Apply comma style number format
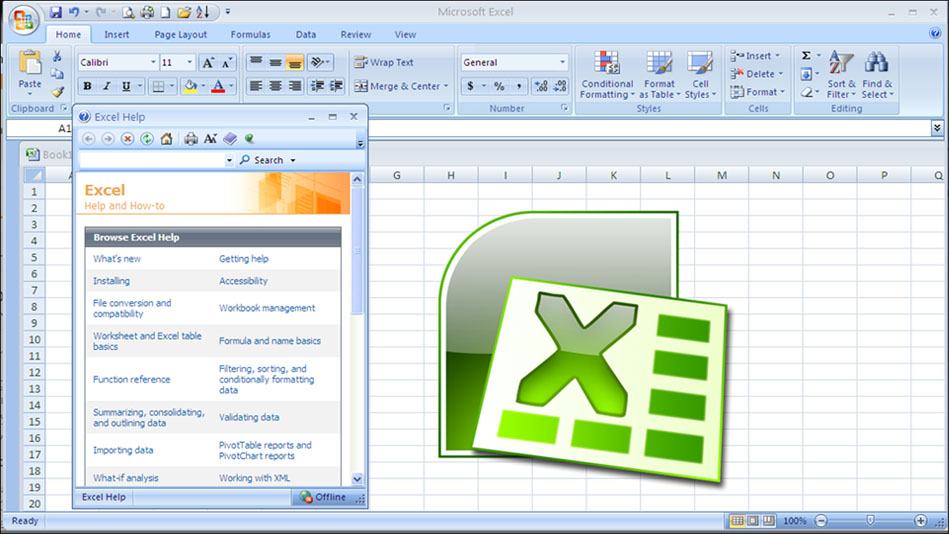This screenshot has height=534, width=950. coord(519,86)
